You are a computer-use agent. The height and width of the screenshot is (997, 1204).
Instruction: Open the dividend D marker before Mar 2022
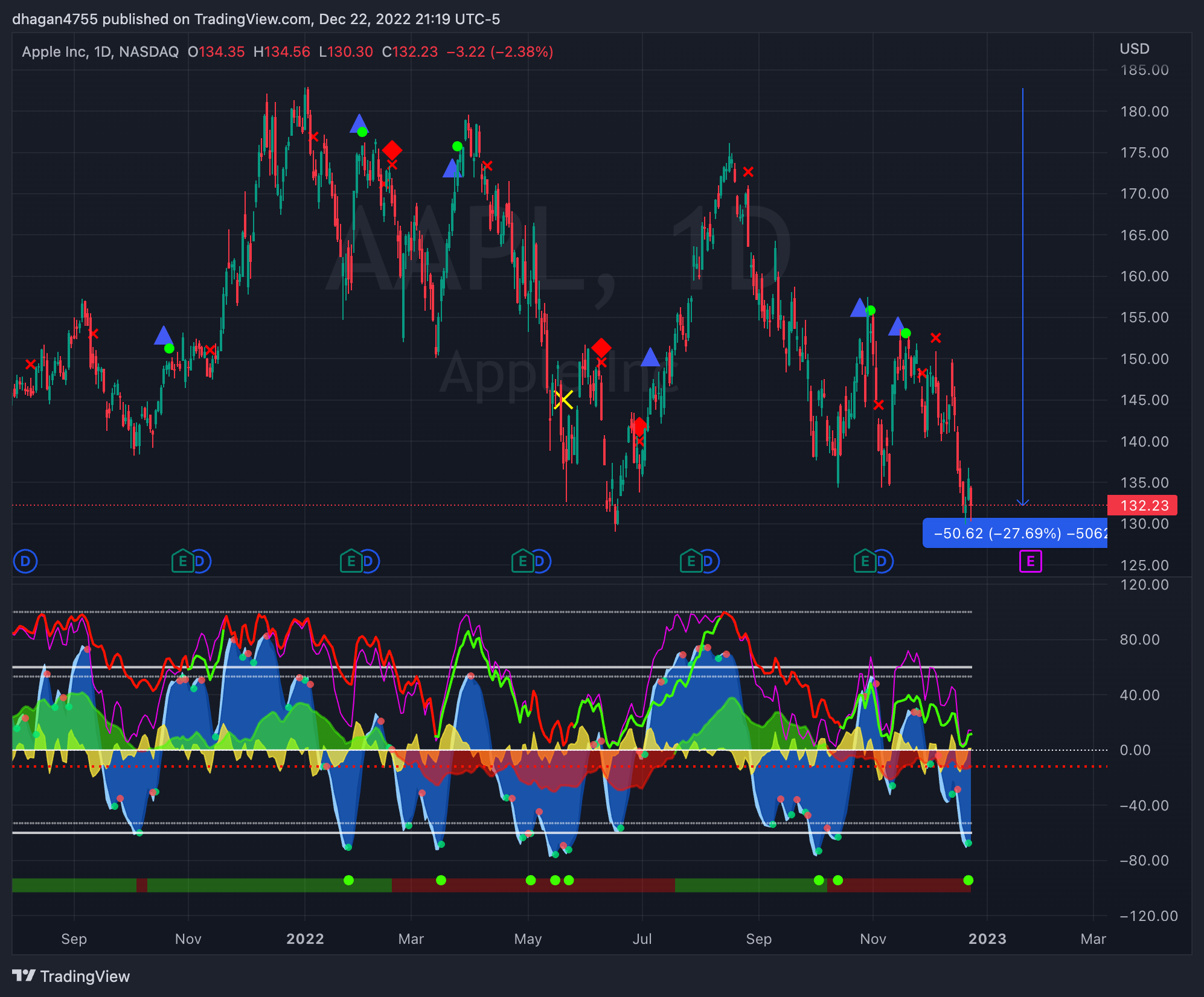[368, 562]
